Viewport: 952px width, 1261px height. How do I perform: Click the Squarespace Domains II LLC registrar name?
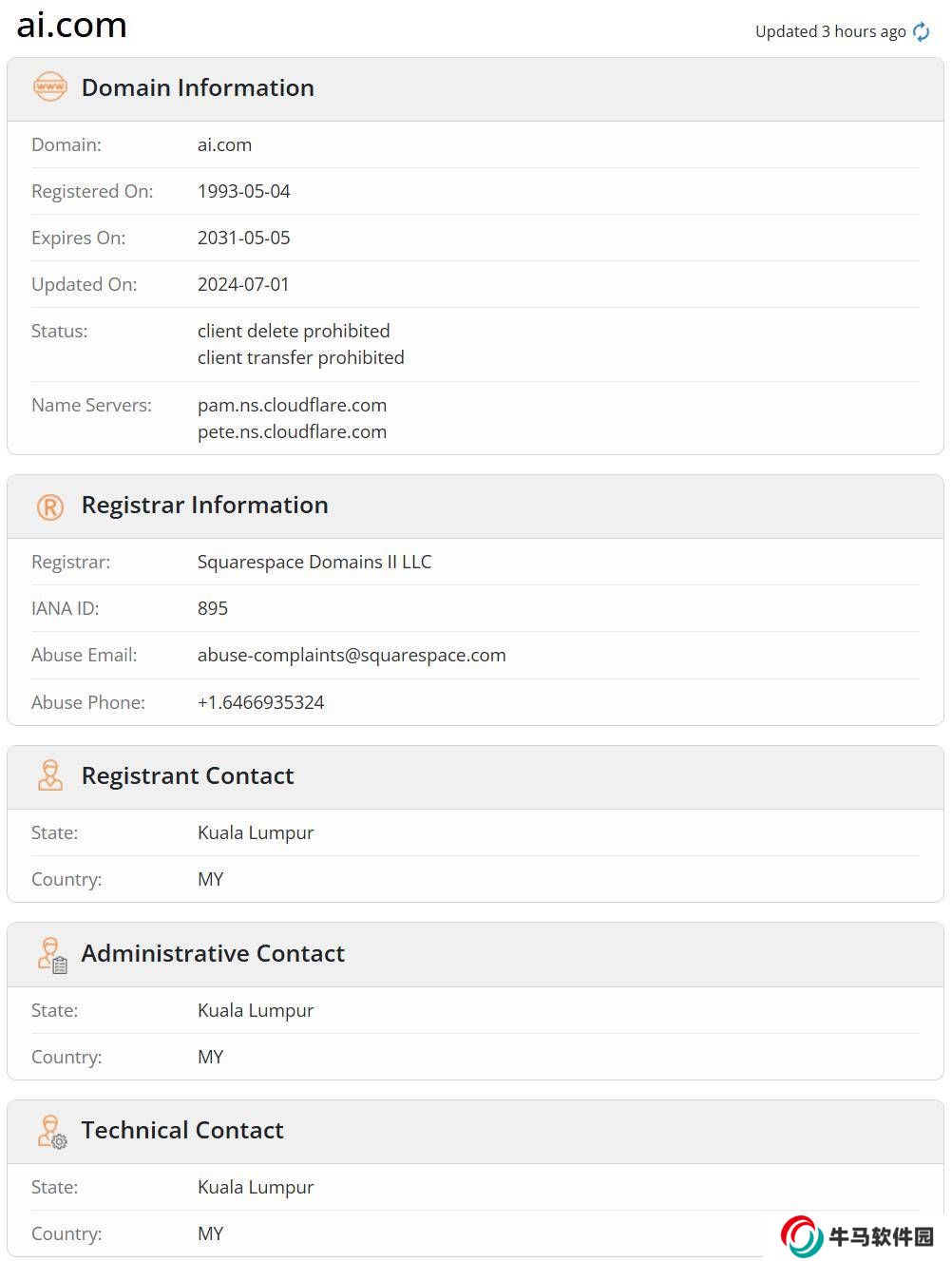click(314, 562)
